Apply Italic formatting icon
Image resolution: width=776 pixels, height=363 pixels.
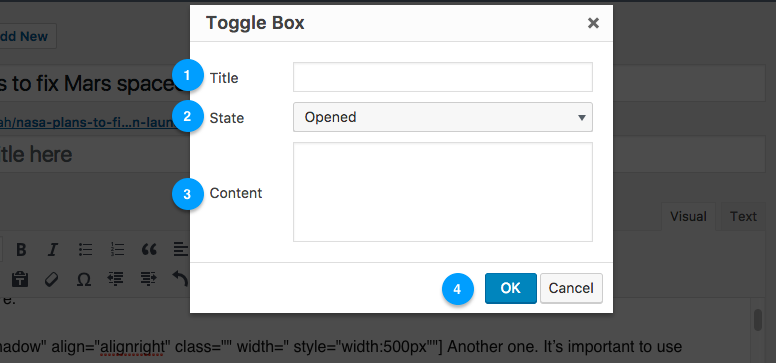coord(52,250)
